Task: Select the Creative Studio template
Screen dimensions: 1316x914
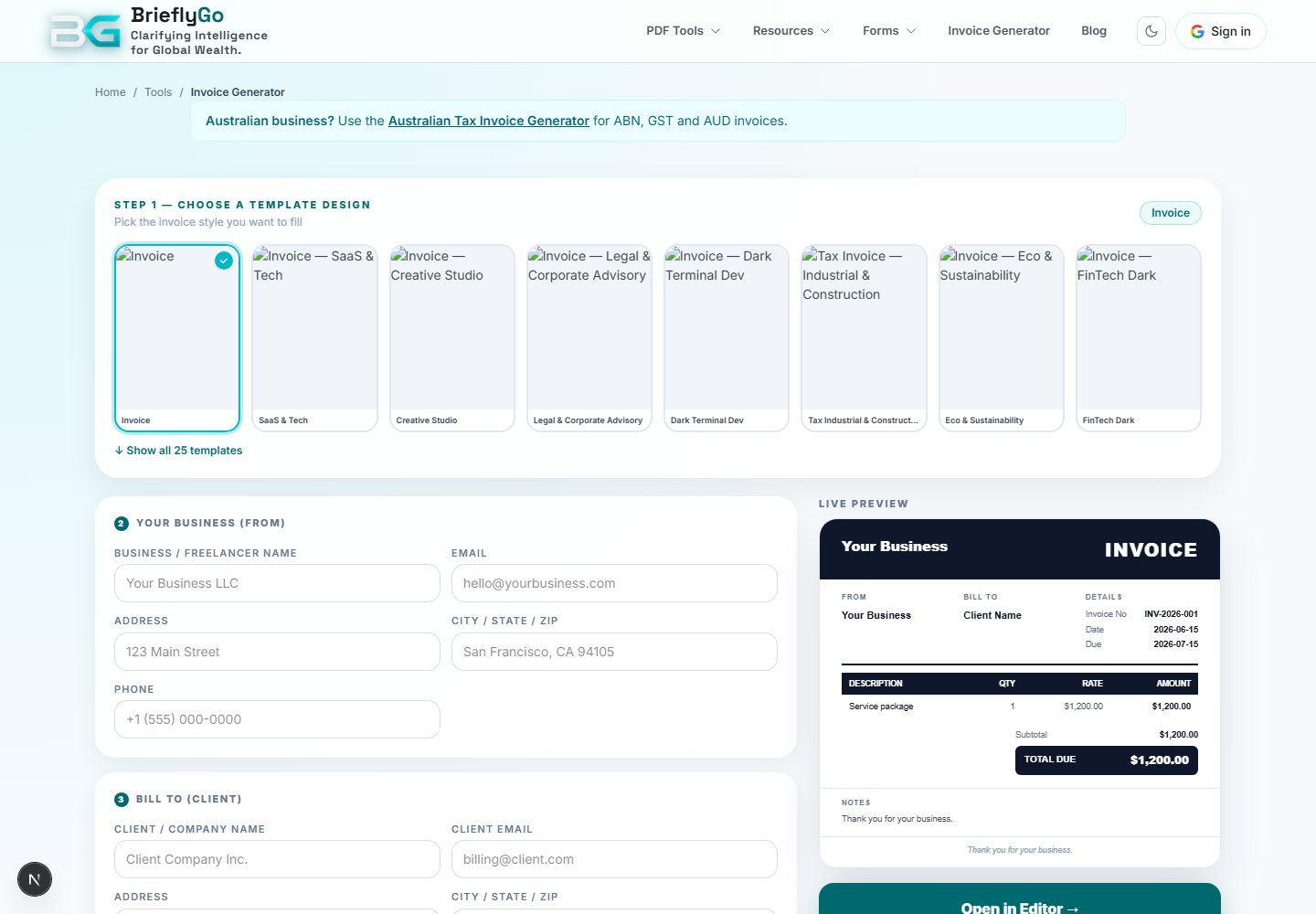Action: (452, 337)
